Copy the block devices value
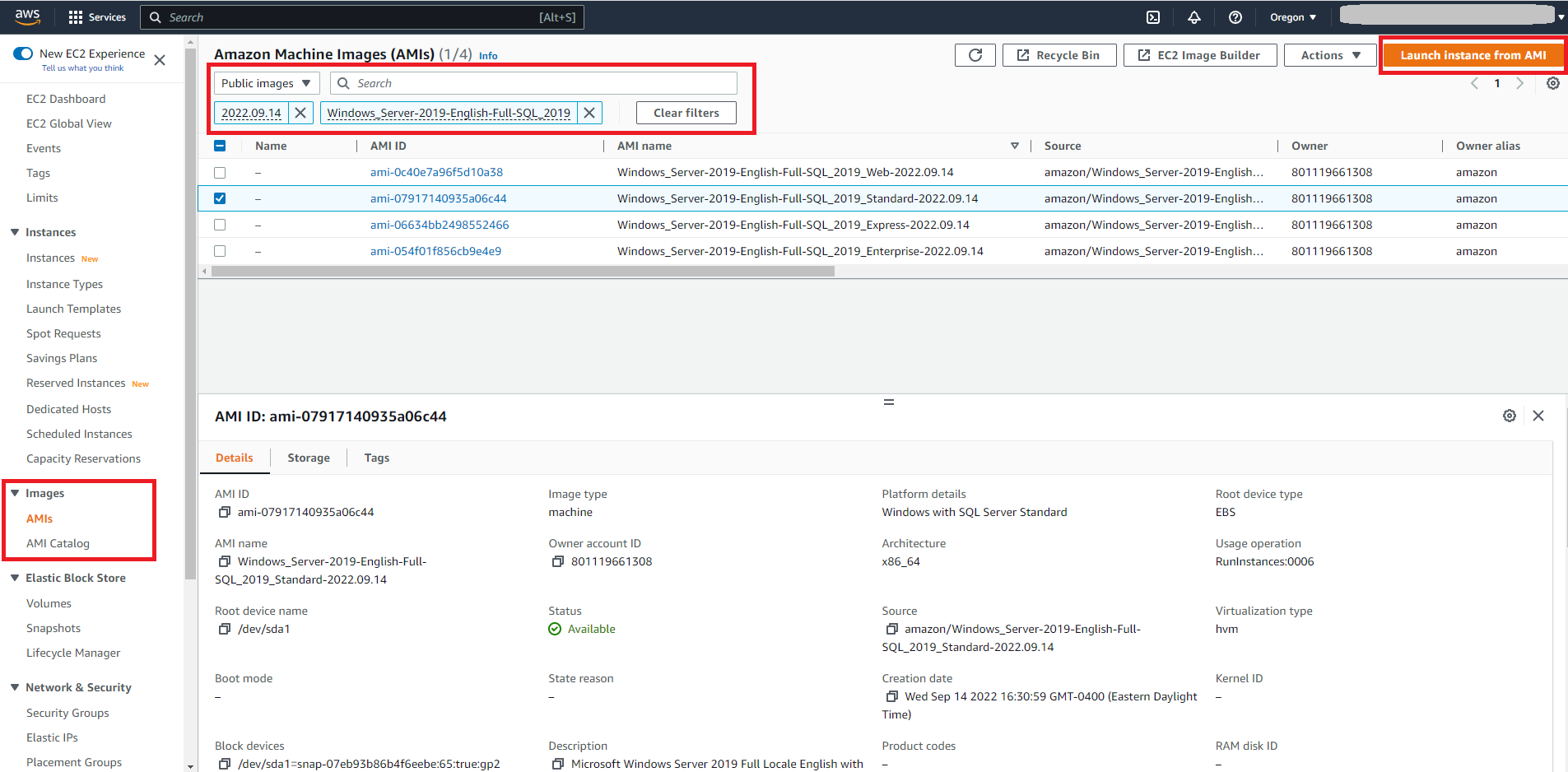Viewport: 1568px width, 772px height. pos(224,764)
